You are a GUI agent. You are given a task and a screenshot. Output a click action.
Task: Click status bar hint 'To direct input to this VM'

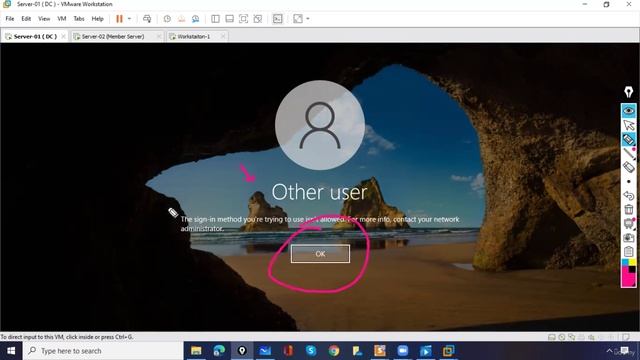(67, 337)
